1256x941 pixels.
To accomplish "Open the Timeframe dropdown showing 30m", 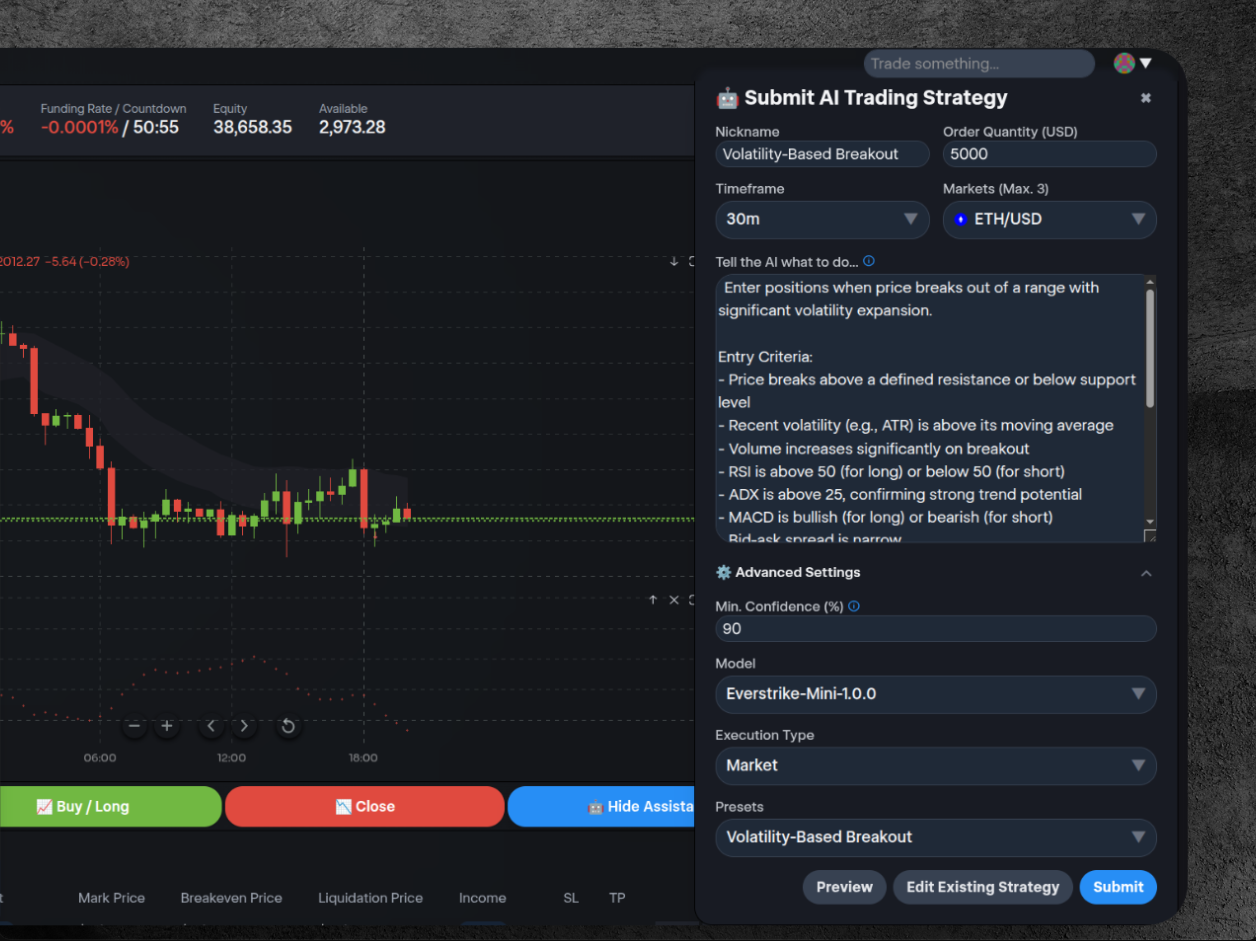I will click(822, 220).
